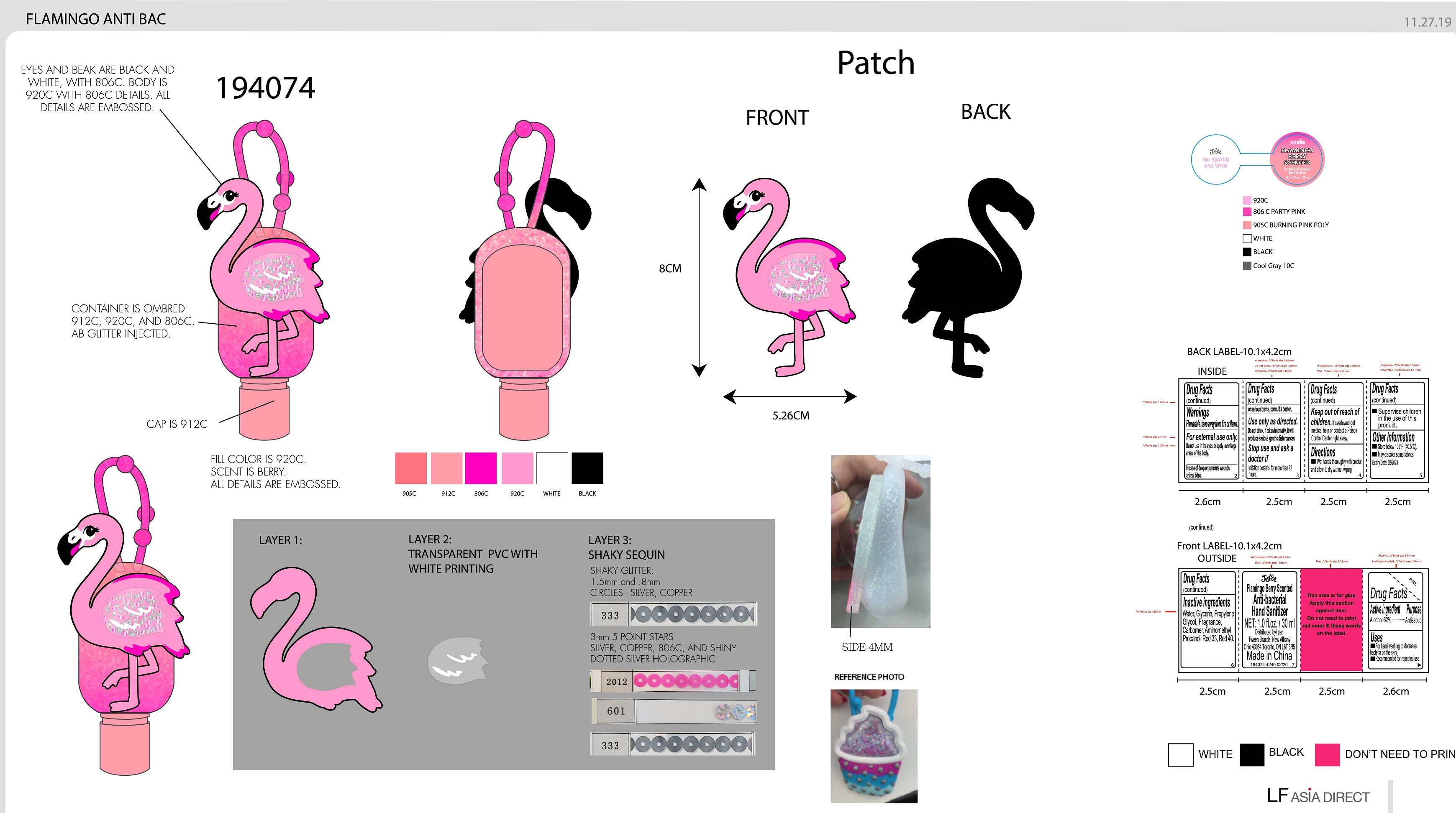Viewport: 1456px width, 813px height.
Task: Select the pink 2012 sequin sample strip
Action: point(673,681)
